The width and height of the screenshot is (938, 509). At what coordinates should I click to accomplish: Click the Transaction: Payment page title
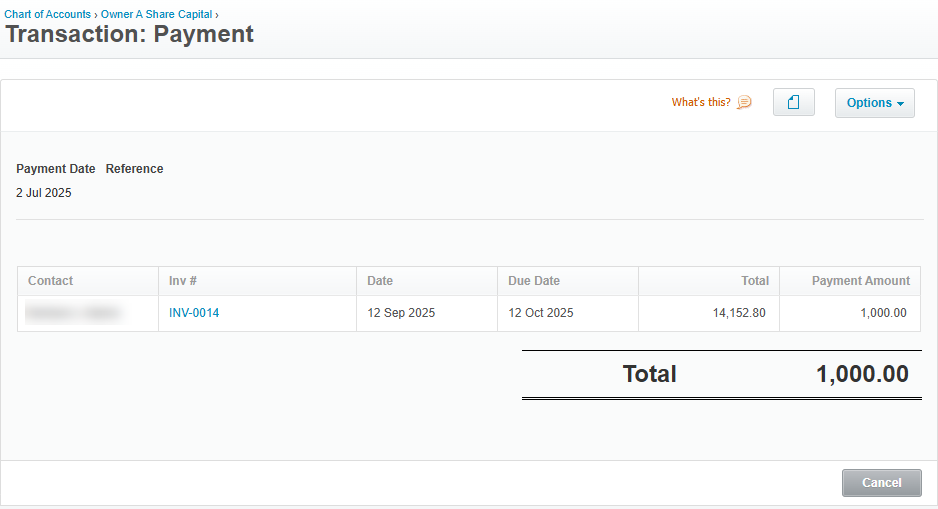point(130,35)
